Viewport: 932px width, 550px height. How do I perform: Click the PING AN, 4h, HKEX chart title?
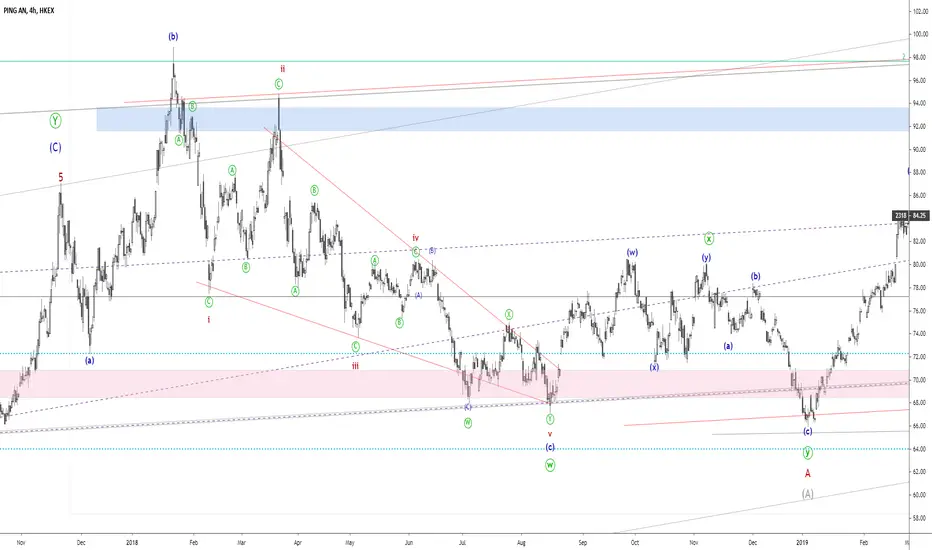point(29,11)
